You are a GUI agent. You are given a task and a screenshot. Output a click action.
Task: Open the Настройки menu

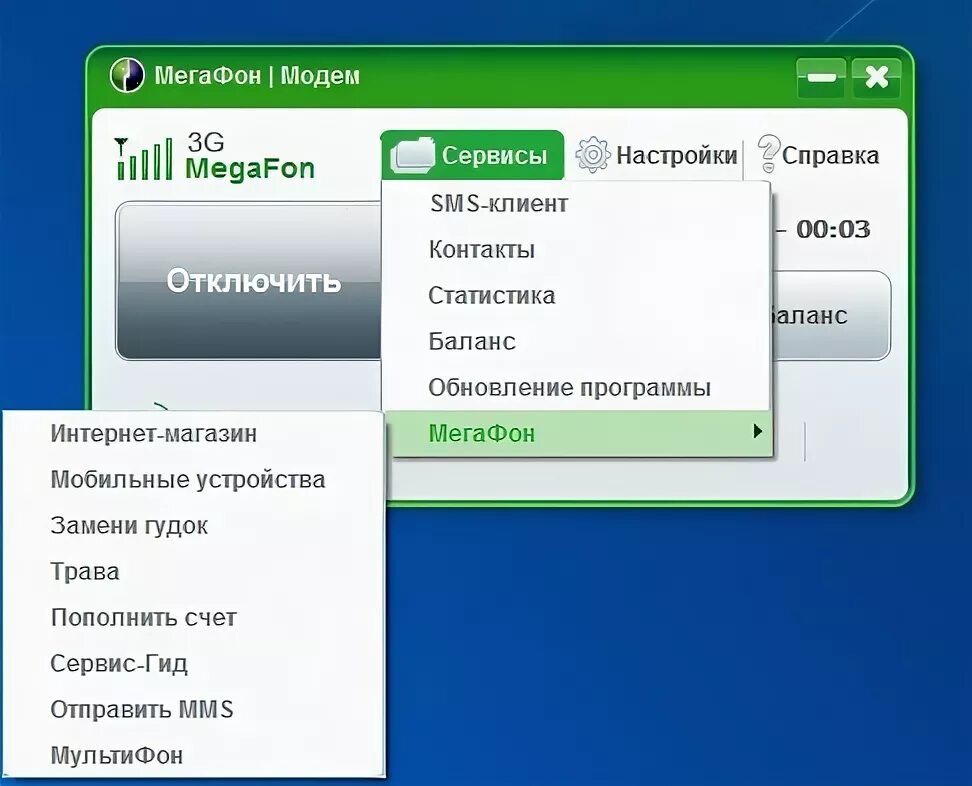[656, 155]
